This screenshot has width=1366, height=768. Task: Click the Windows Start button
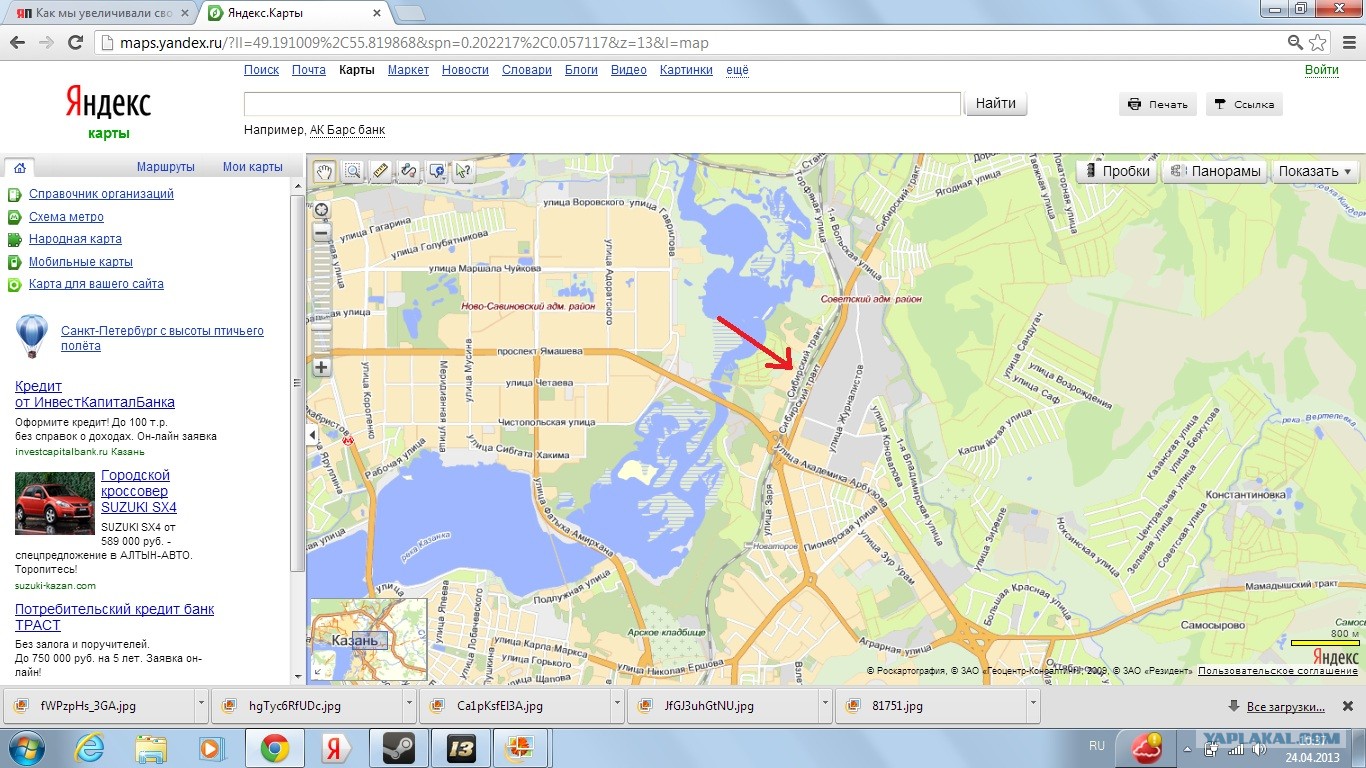point(25,748)
